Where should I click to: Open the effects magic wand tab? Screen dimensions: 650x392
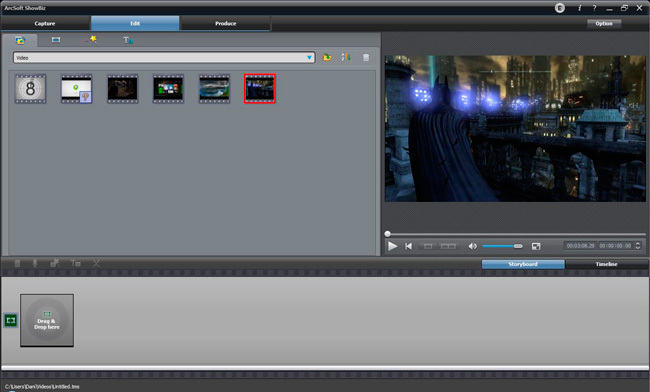(x=91, y=40)
